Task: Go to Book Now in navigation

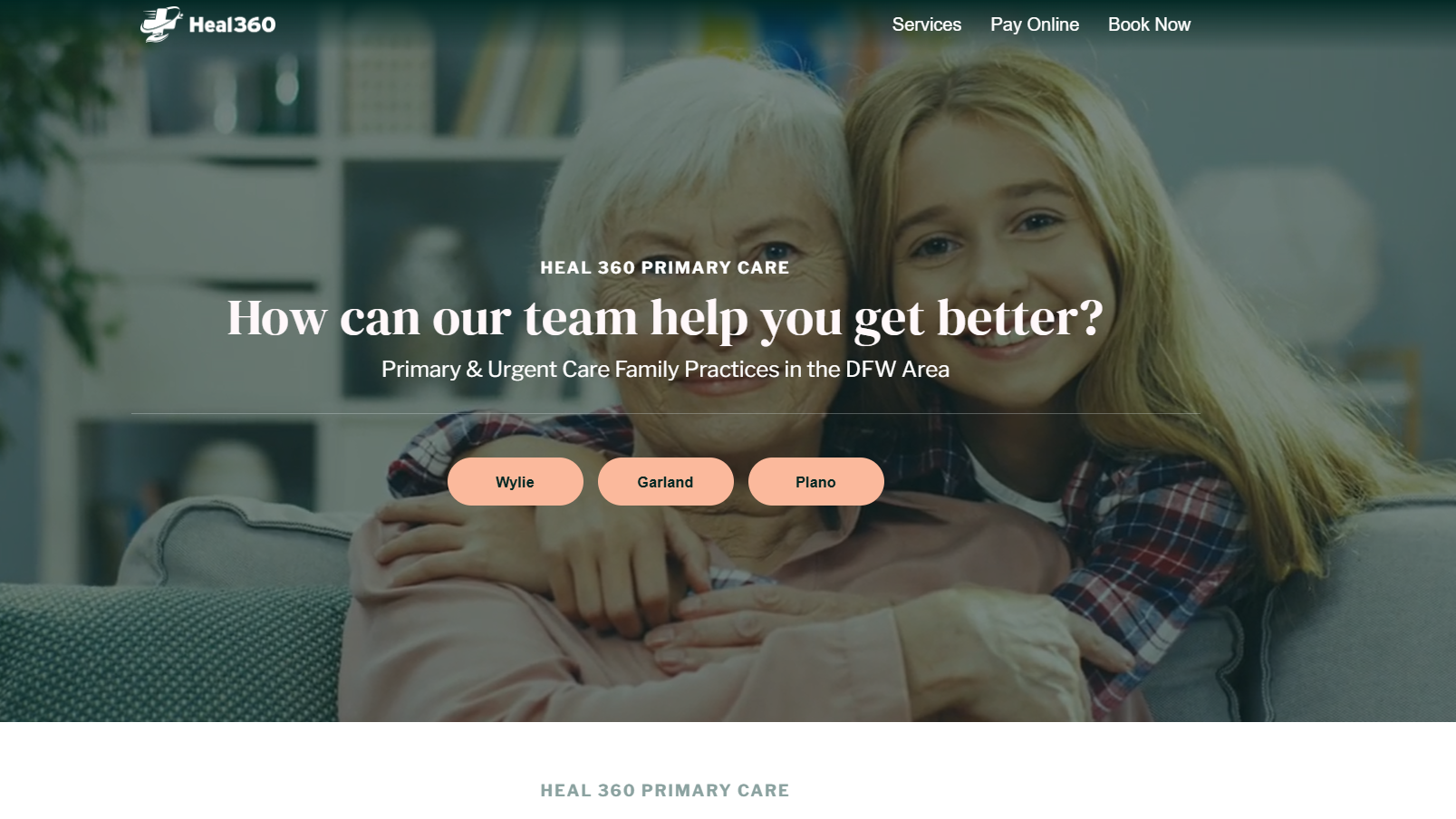Action: click(1149, 24)
